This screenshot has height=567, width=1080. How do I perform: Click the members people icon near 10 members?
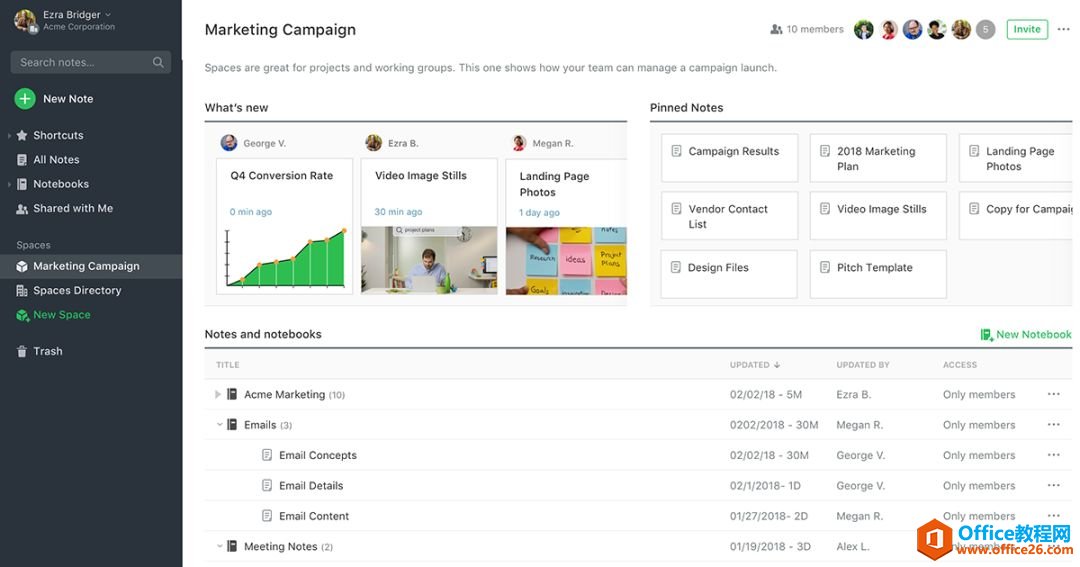pyautogui.click(x=776, y=29)
